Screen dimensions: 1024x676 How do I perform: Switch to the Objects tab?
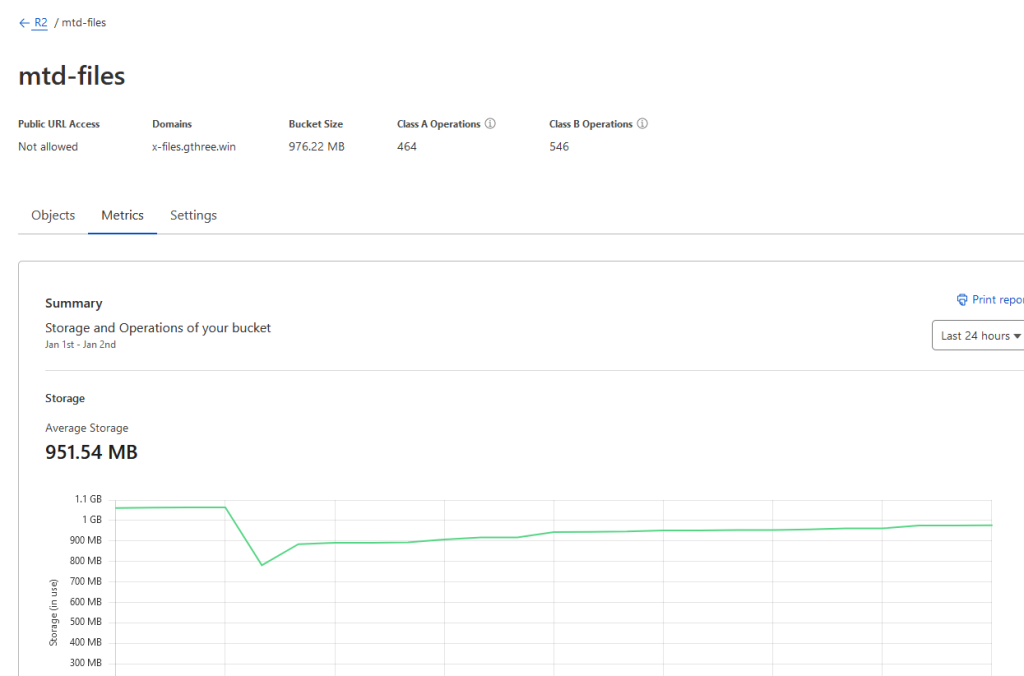53,215
